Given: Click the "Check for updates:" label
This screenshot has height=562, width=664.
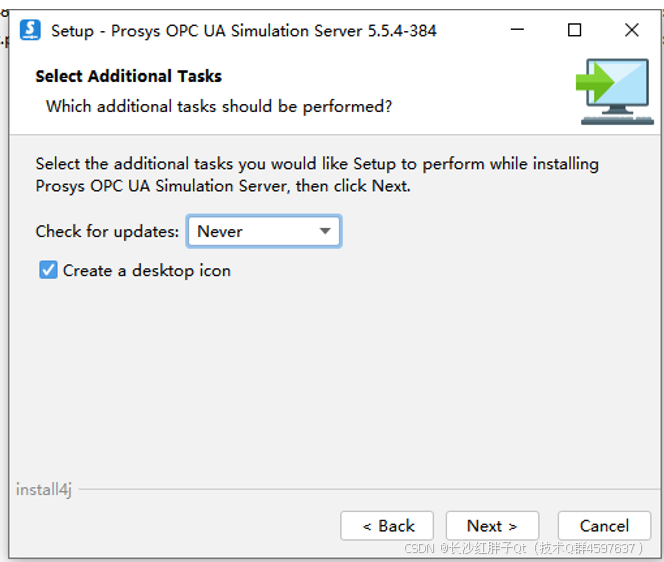Looking at the screenshot, I should [x=107, y=231].
